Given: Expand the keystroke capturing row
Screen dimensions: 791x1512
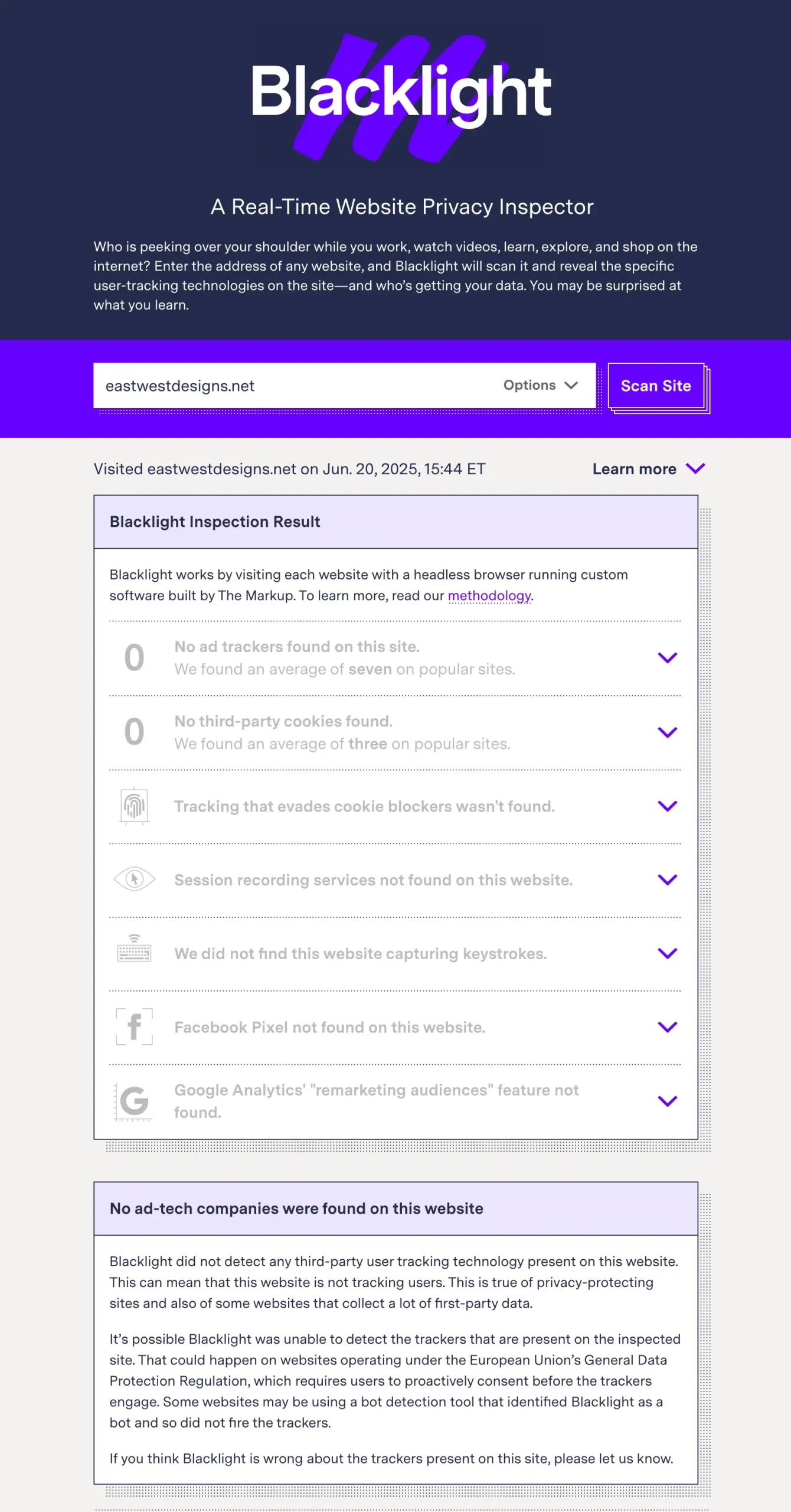Looking at the screenshot, I should 667,953.
